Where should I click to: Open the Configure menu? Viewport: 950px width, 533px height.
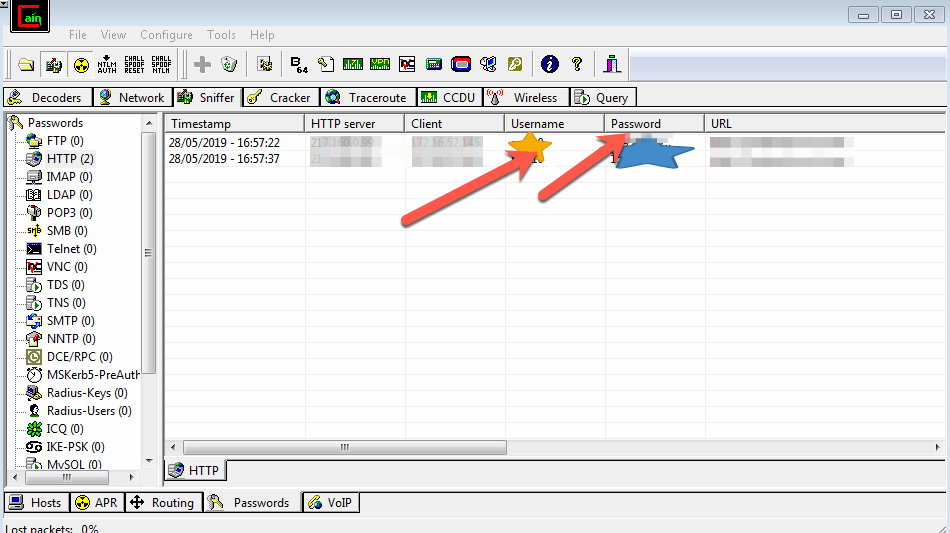click(x=166, y=35)
